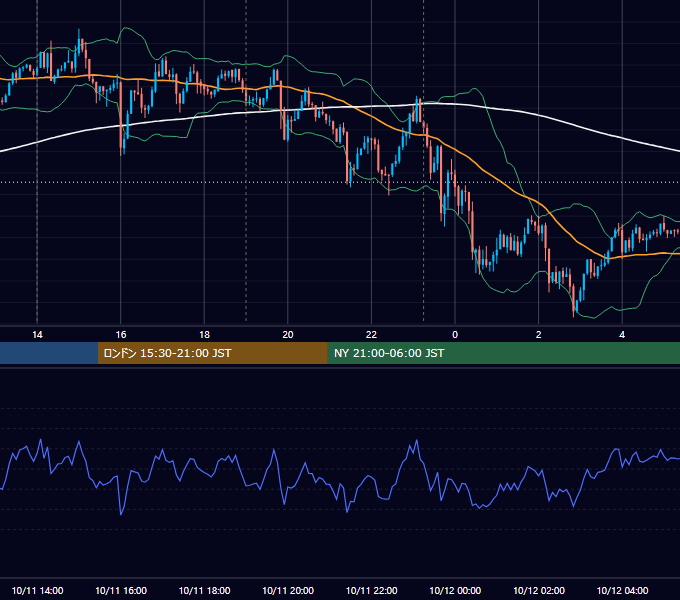
Task: Click the hour label 18 on price chart
Action: click(204, 335)
